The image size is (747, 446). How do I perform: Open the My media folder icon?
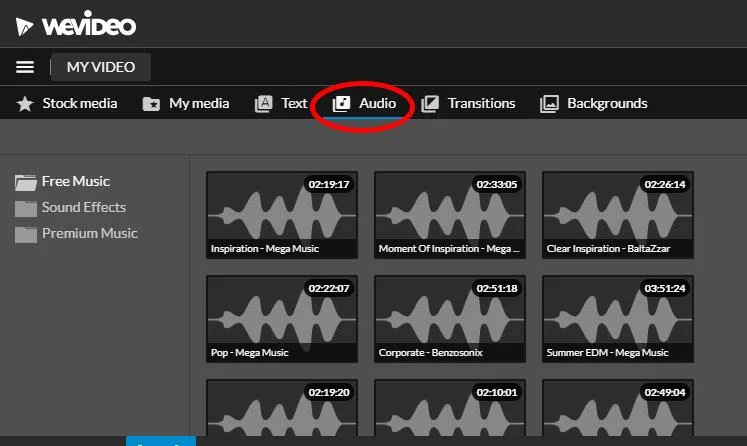[x=151, y=103]
